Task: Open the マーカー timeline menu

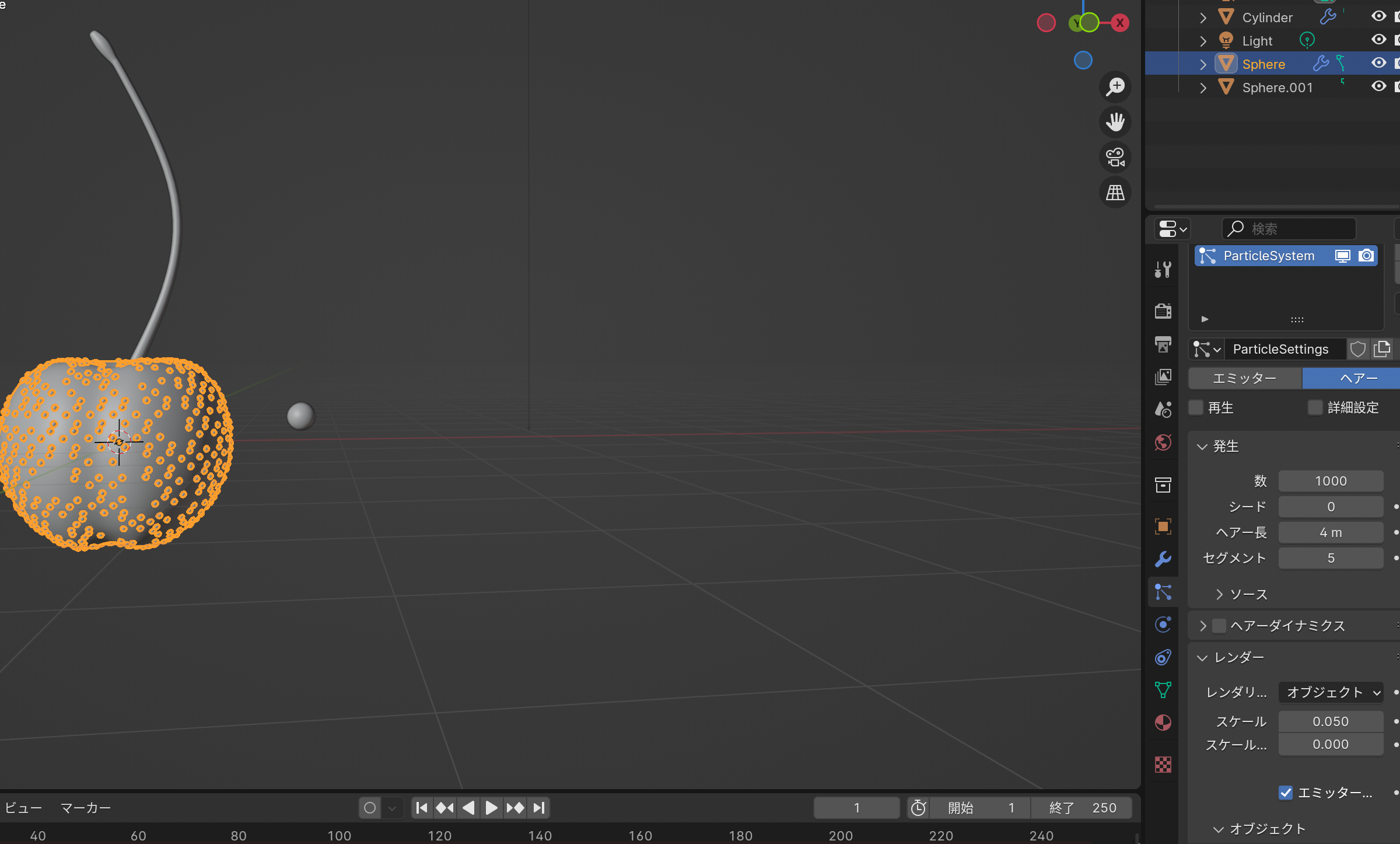Action: (86, 808)
